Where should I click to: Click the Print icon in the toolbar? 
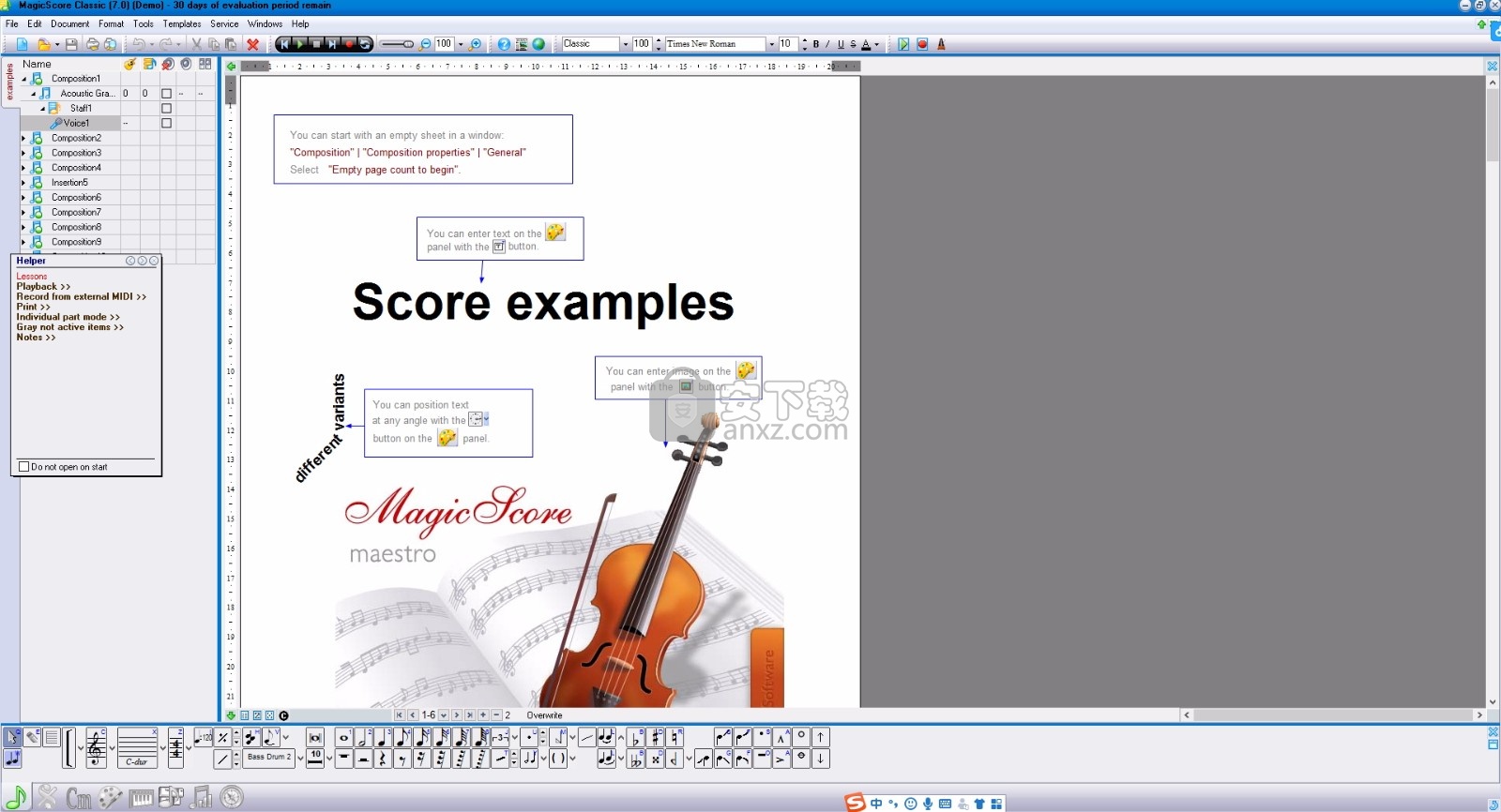(92, 44)
